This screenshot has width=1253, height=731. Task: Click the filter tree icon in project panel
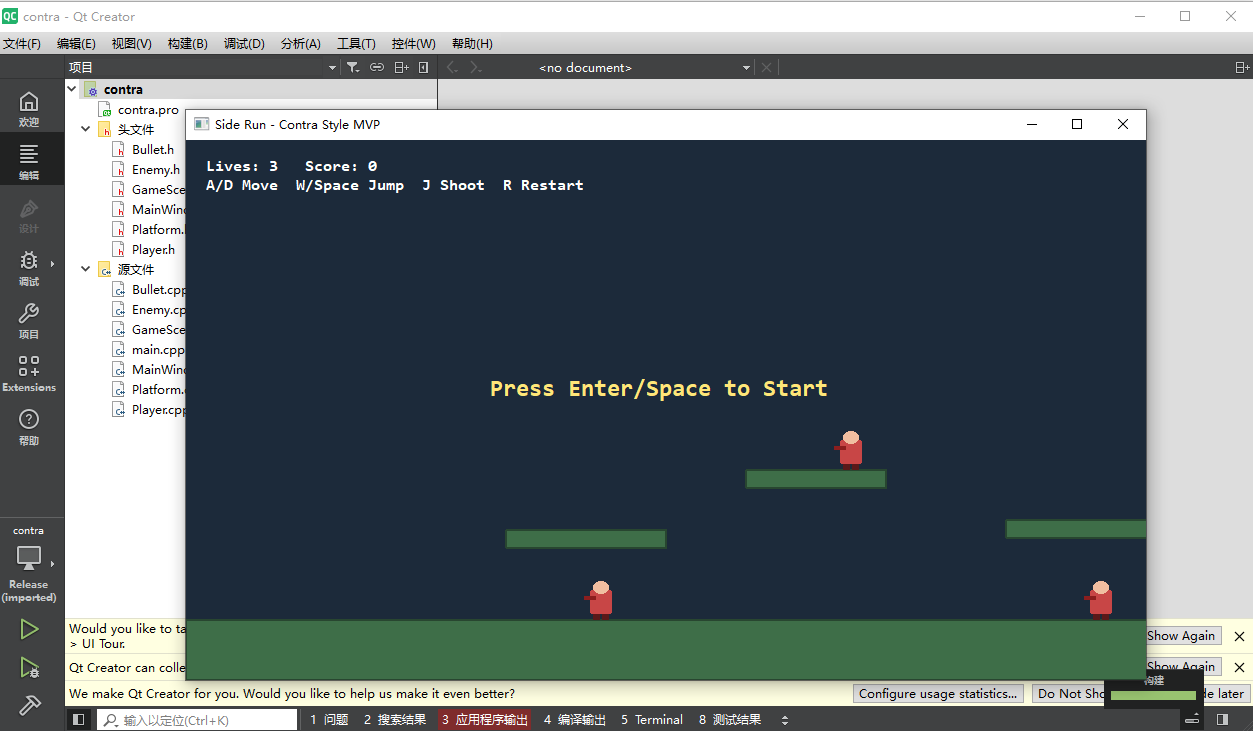[x=353, y=67]
